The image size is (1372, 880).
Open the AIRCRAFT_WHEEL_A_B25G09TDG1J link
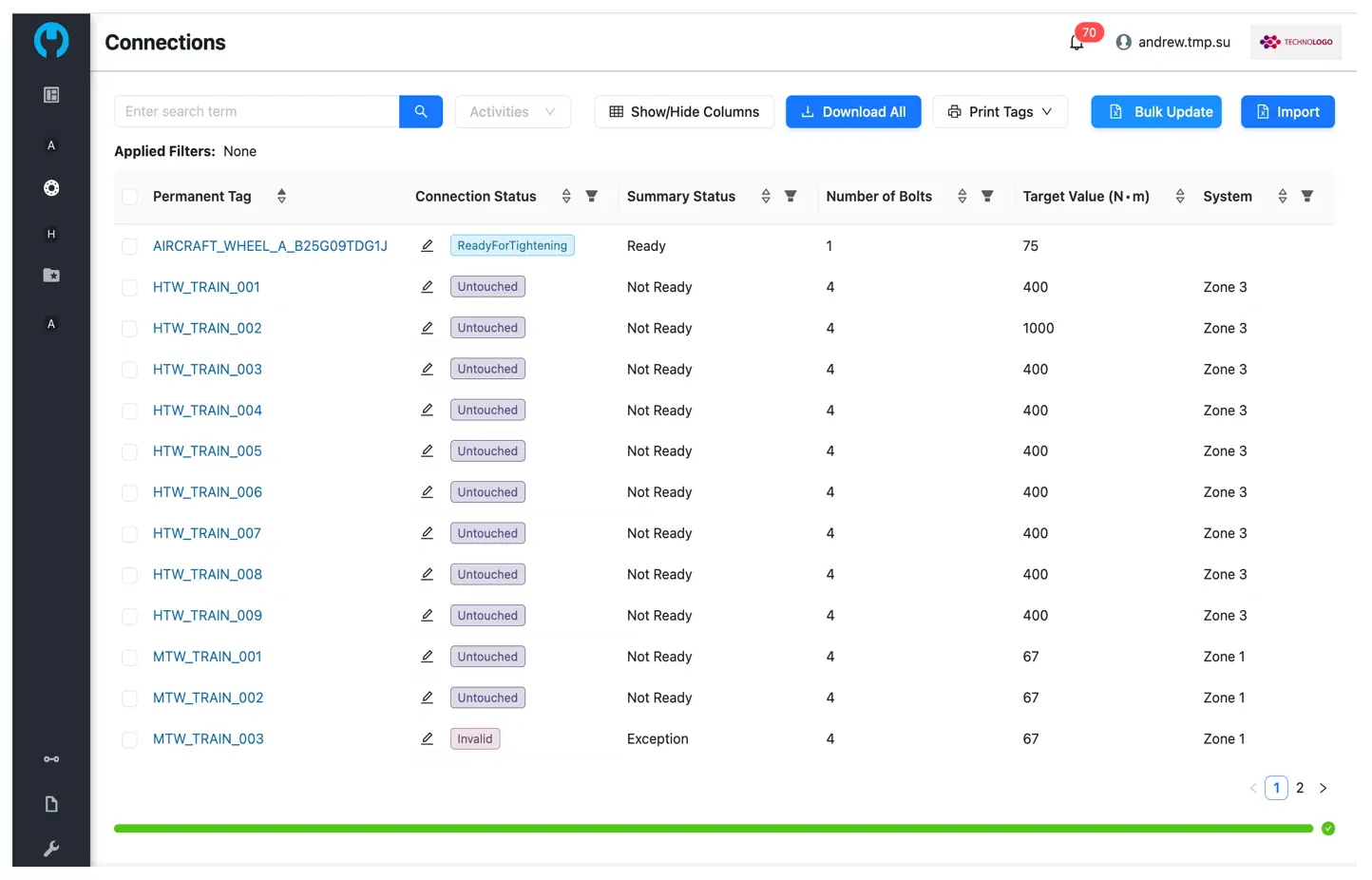(x=270, y=246)
